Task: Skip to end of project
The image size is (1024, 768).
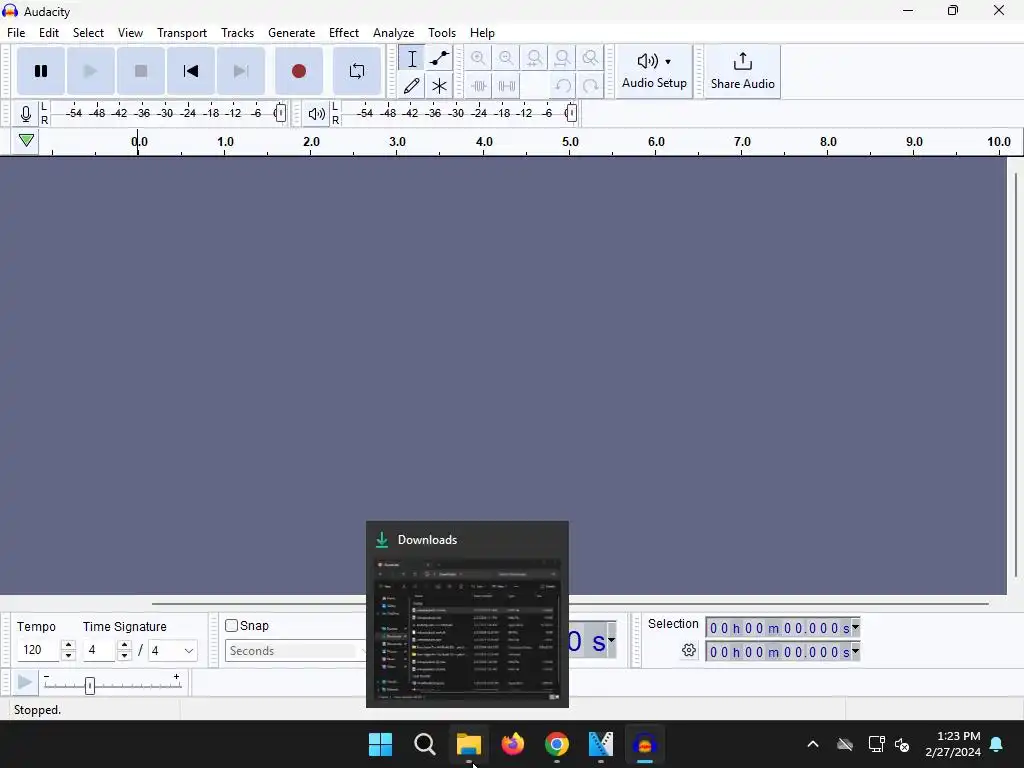Action: 241,71
